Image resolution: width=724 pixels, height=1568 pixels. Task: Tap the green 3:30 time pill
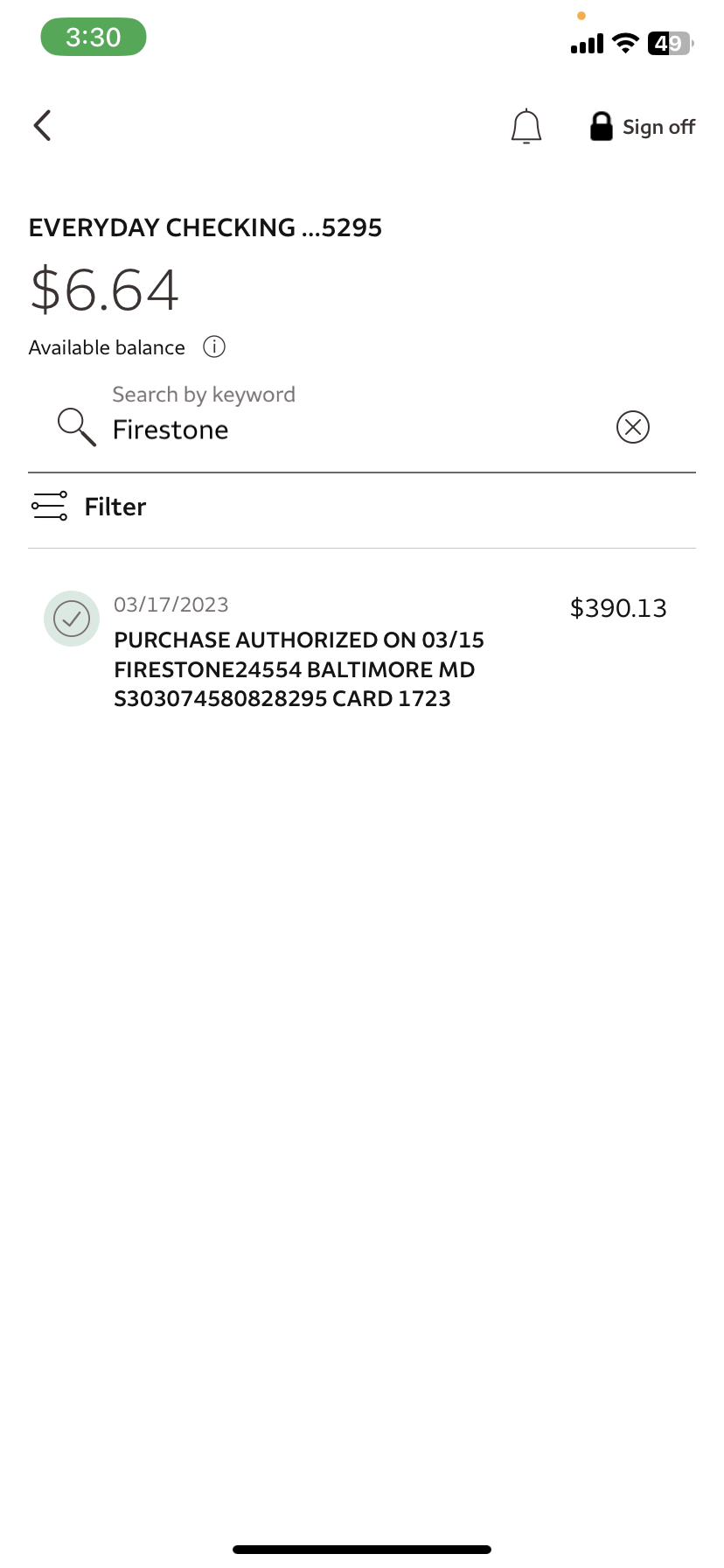[x=94, y=38]
